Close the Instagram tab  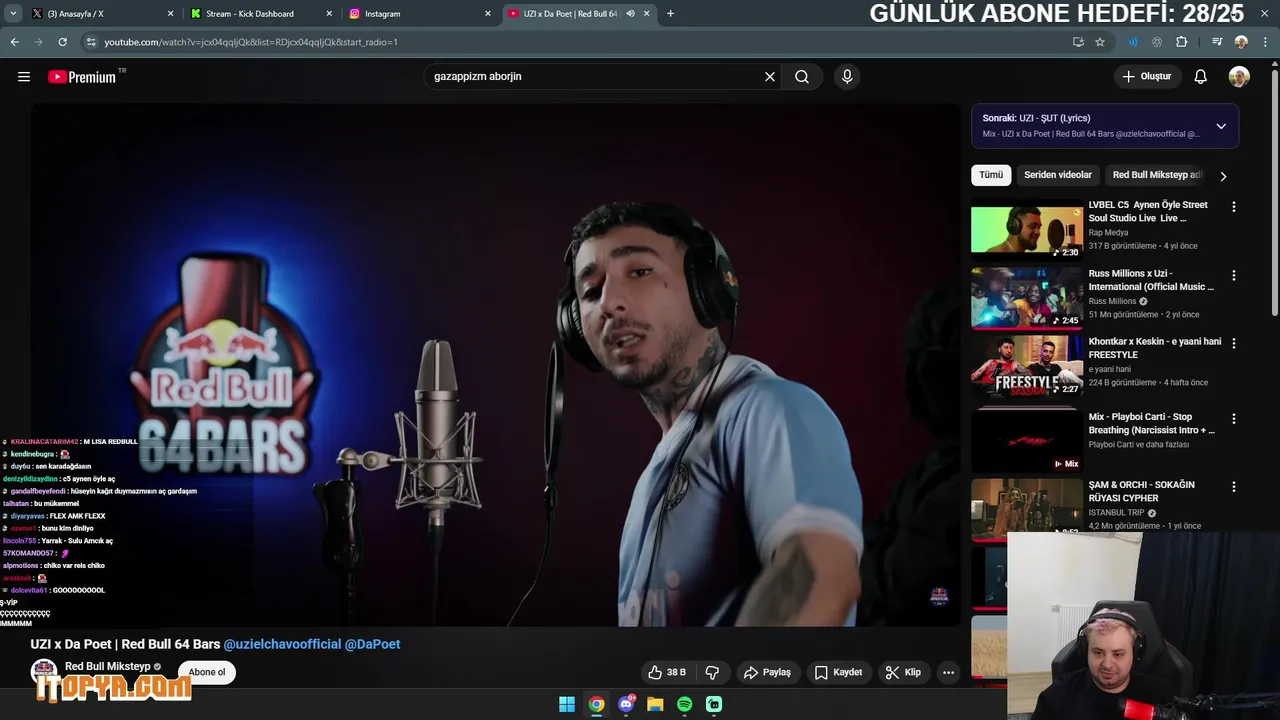click(488, 14)
